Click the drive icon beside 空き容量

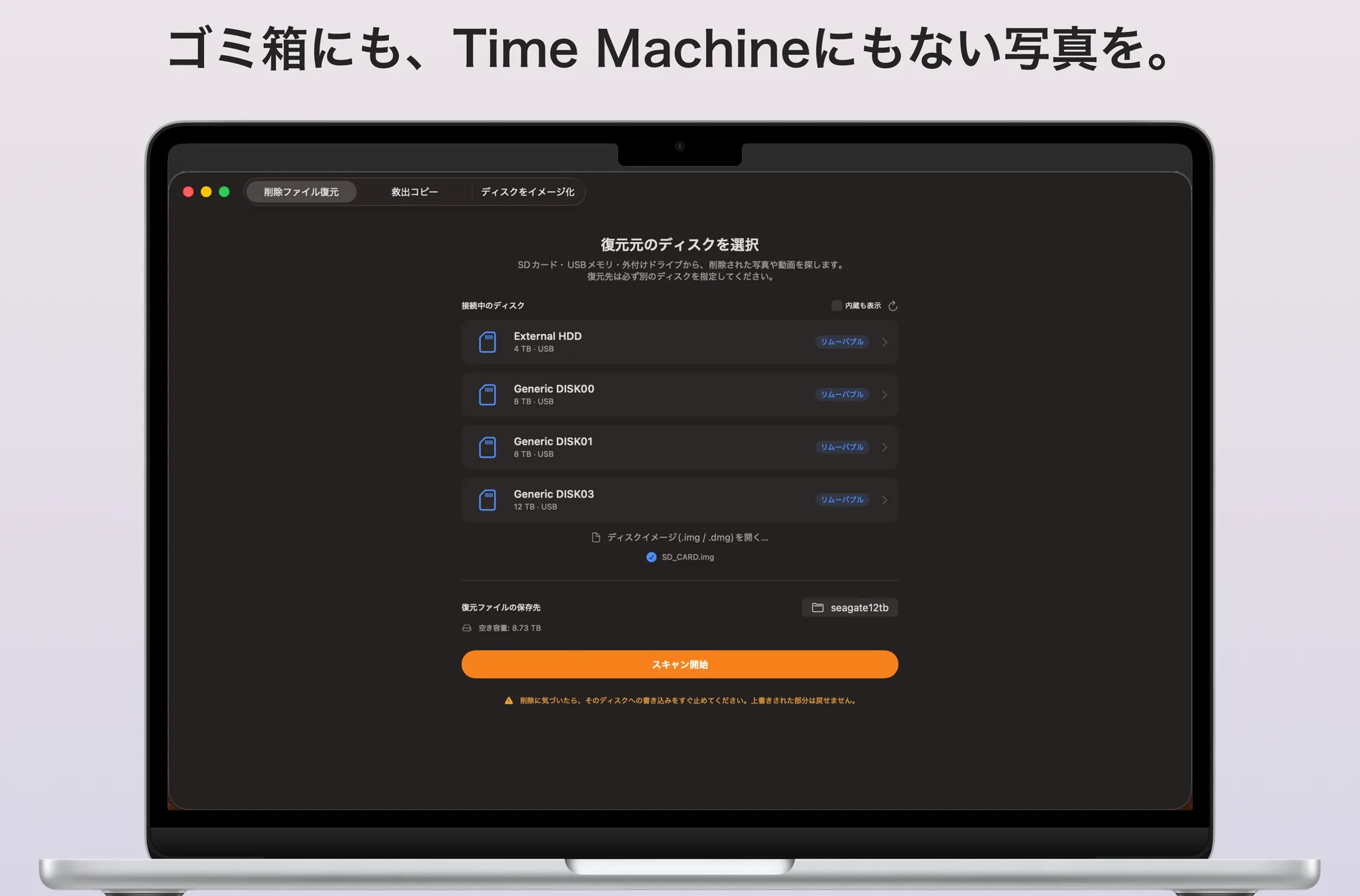[x=466, y=628]
